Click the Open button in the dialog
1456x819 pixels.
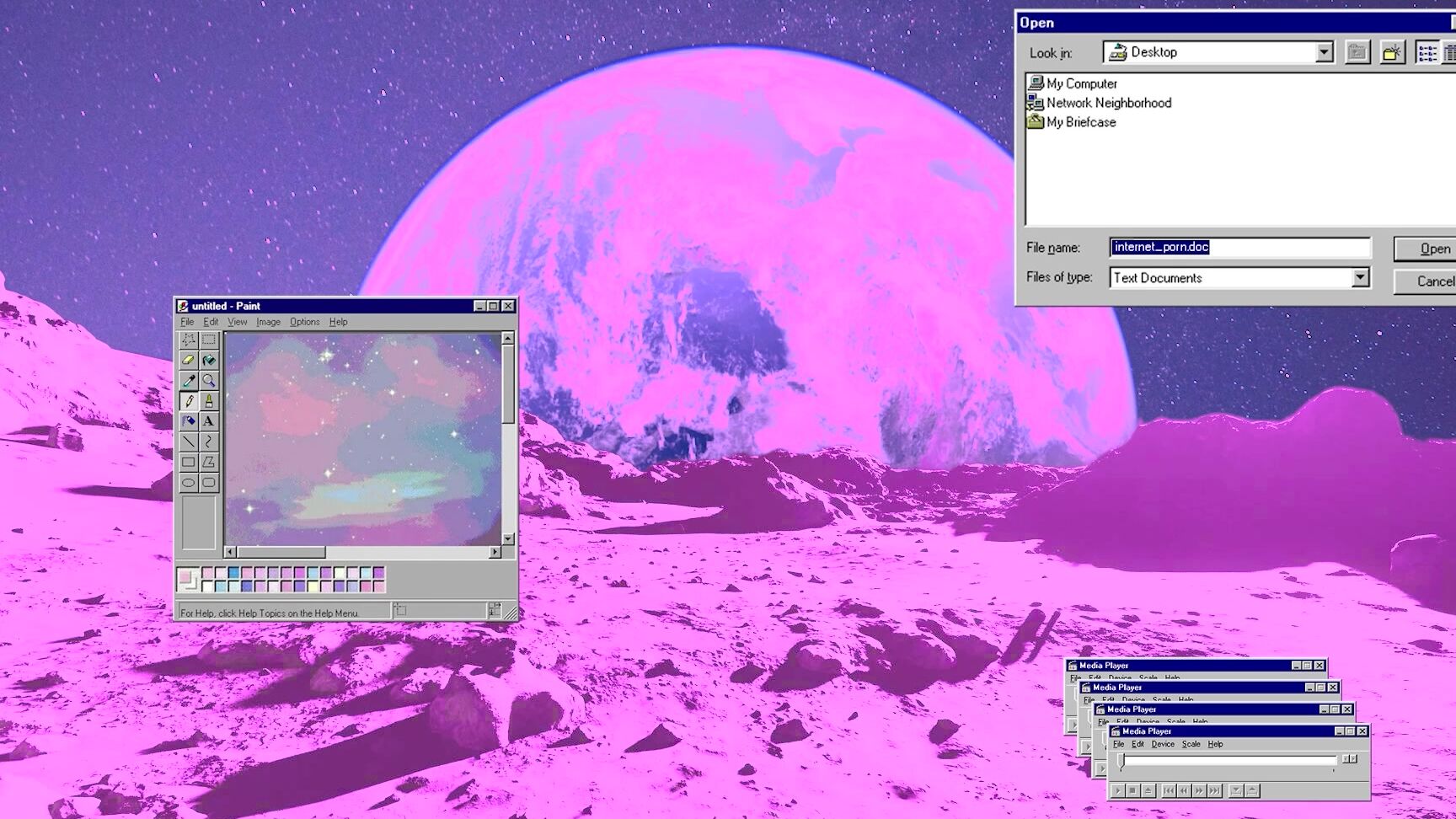tap(1433, 249)
